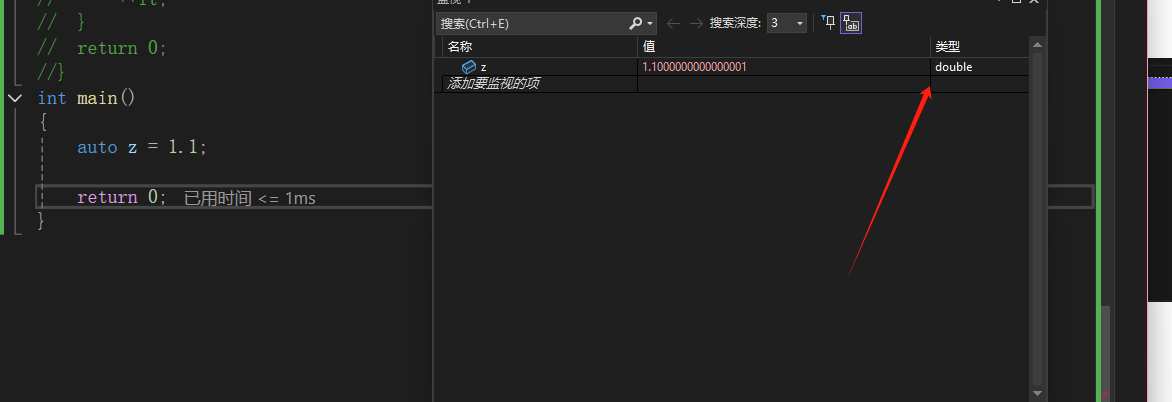The image size is (1172, 402).
Task: Collapse the main function fold chevron
Action: click(15, 98)
